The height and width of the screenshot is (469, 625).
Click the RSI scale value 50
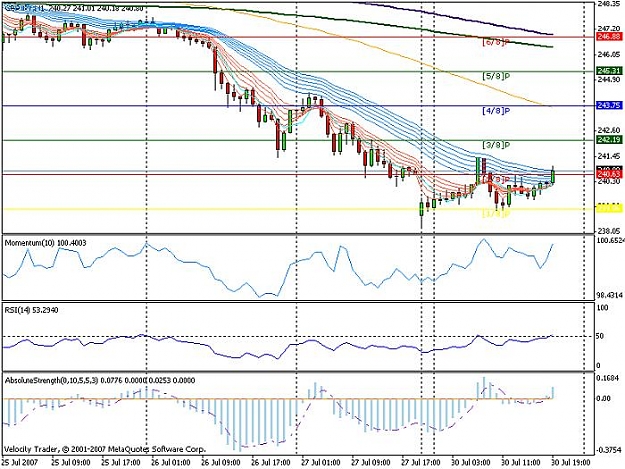click(600, 336)
